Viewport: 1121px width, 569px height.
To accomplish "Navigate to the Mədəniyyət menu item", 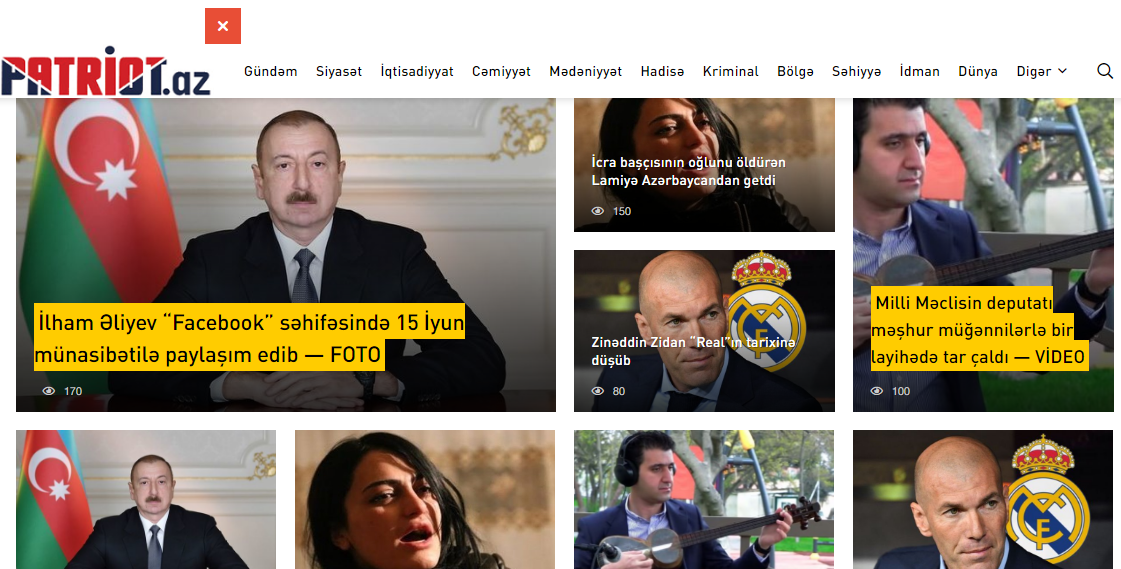I will coord(585,71).
